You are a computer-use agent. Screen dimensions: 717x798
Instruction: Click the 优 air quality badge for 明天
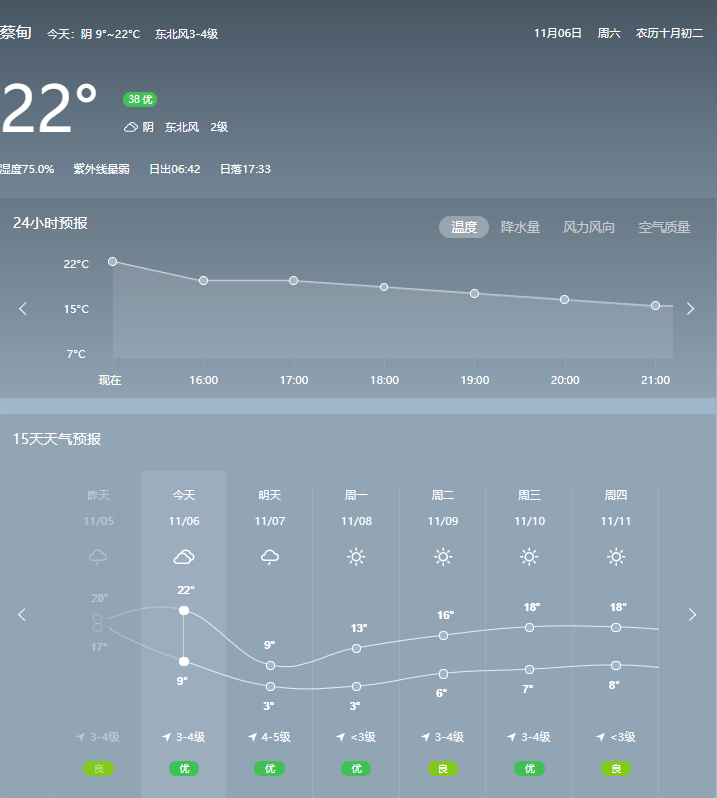point(270,768)
